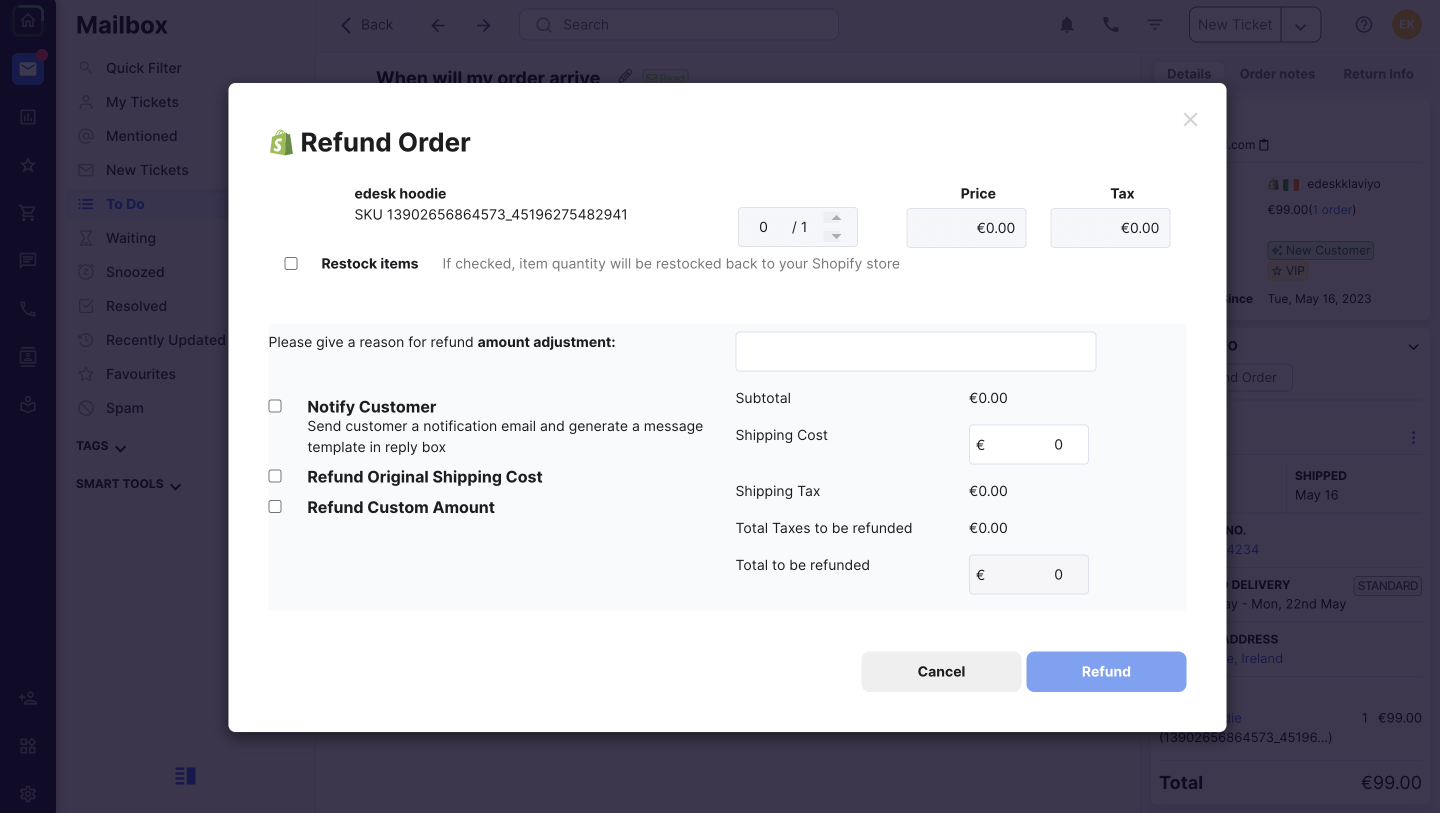The image size is (1440, 813).
Task: Check the Restock items checkbox
Action: point(291,264)
